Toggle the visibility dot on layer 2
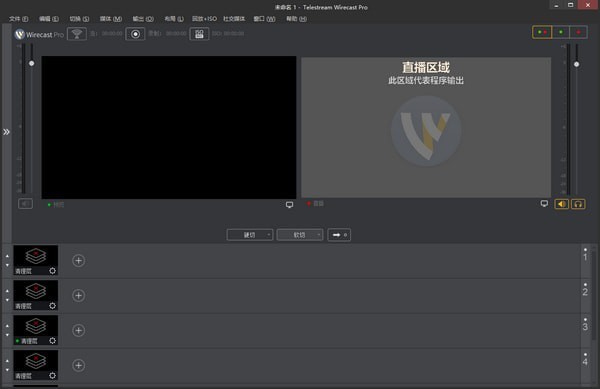The width and height of the screenshot is (600, 389). [585, 285]
